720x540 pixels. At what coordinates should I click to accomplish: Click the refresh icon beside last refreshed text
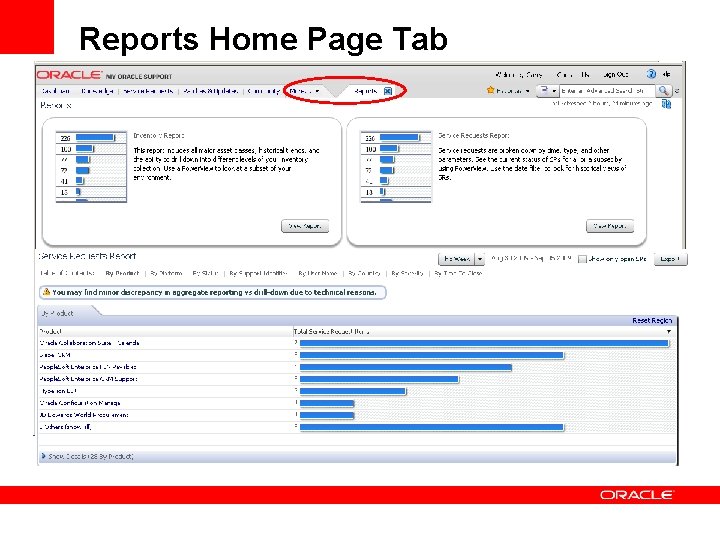(666, 104)
